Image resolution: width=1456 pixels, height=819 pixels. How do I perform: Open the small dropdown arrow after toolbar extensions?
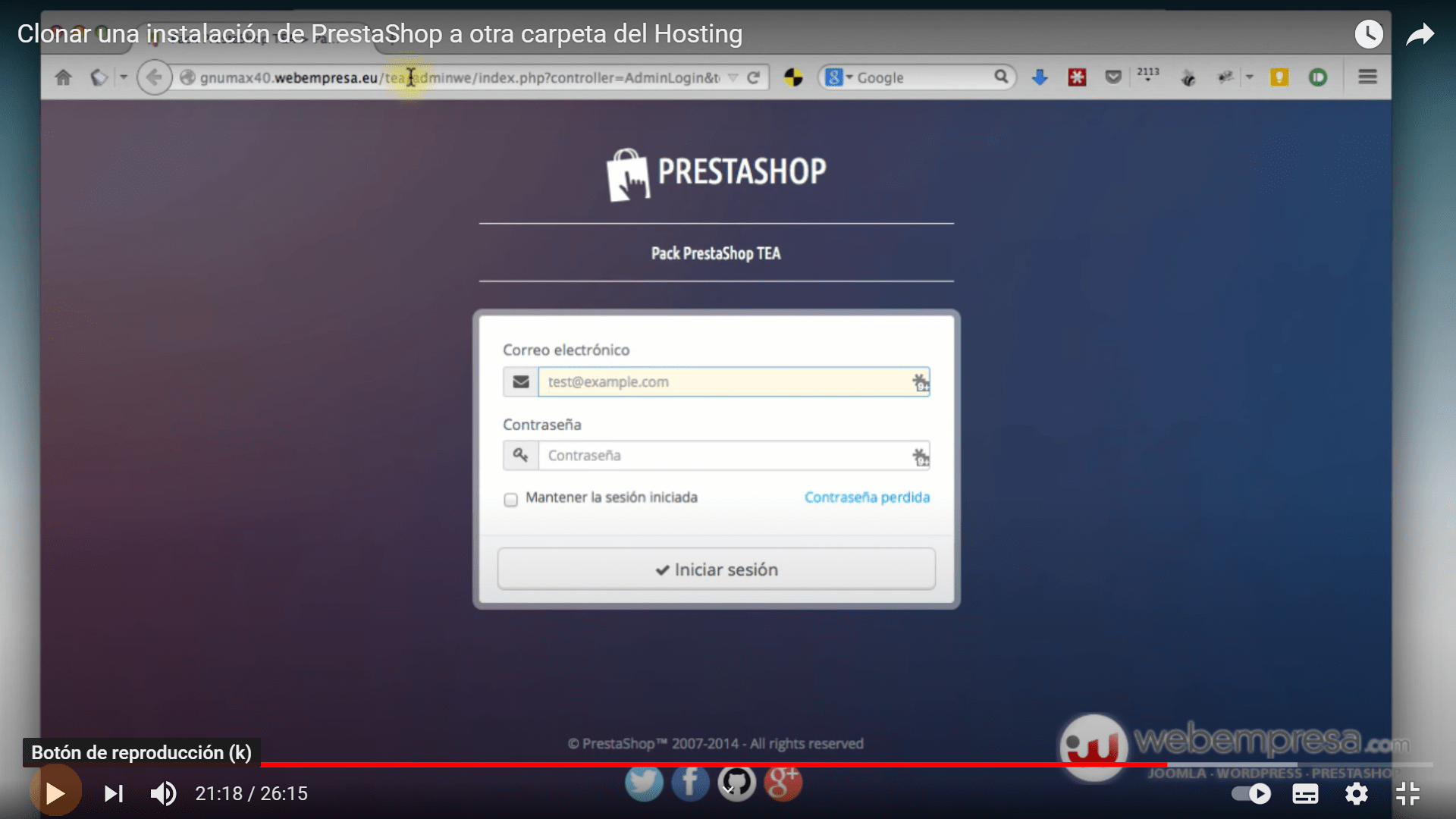tap(1249, 77)
